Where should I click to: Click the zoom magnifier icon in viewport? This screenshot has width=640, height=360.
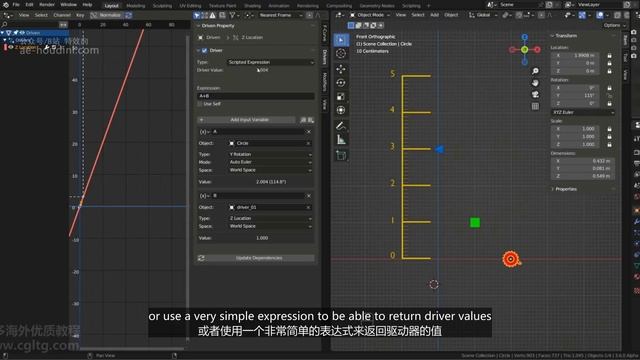[535, 71]
